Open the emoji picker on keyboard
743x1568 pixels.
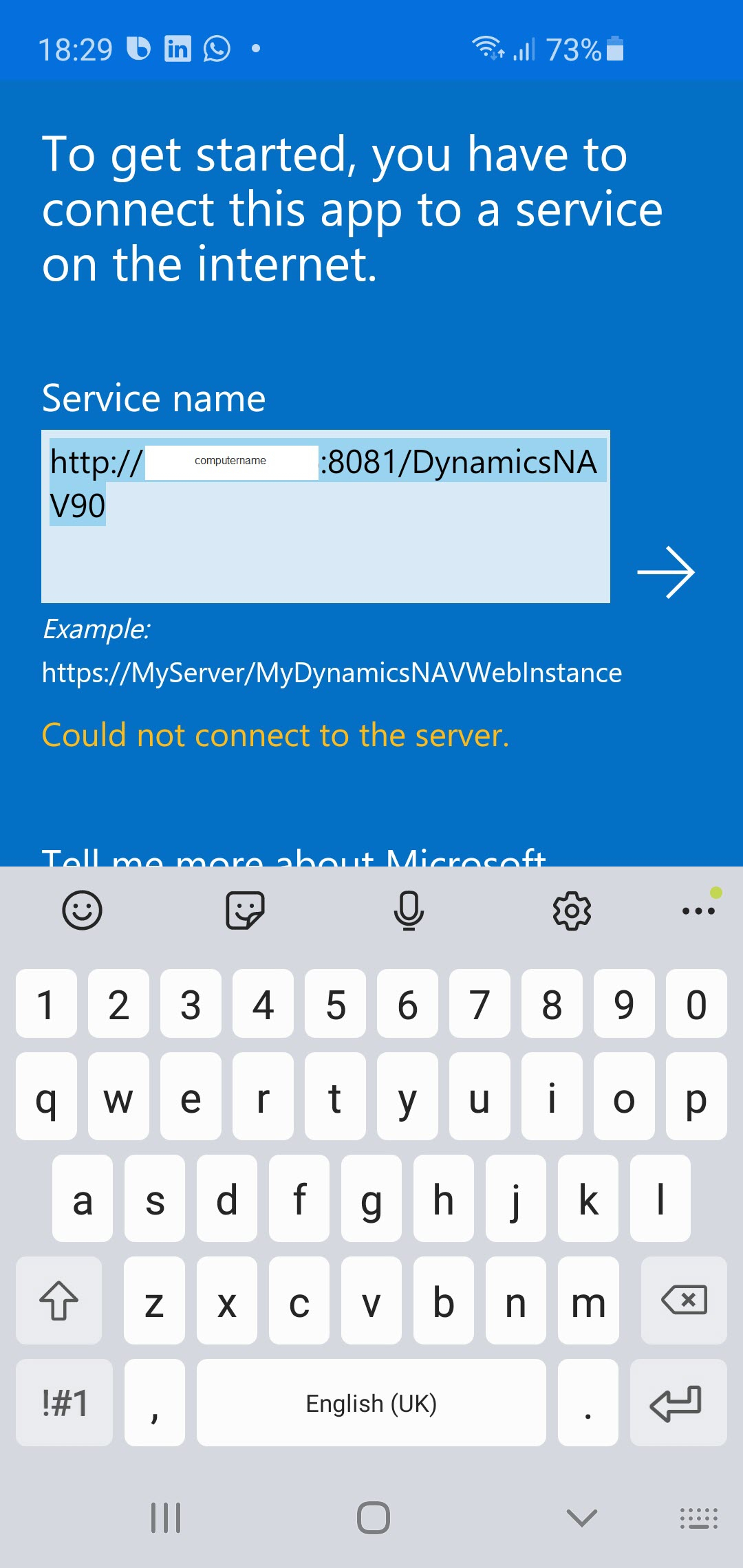(82, 911)
